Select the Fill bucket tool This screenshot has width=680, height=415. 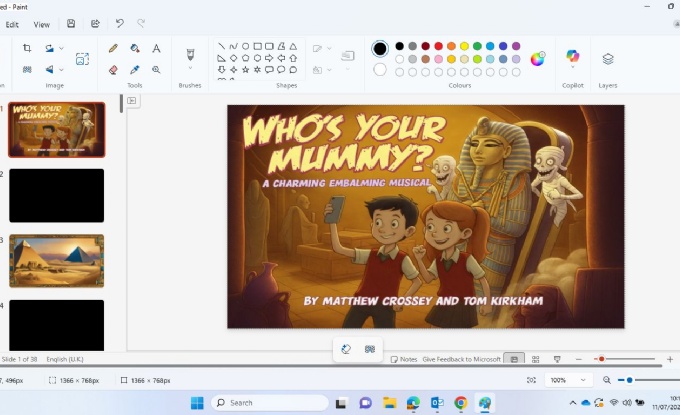pos(135,48)
